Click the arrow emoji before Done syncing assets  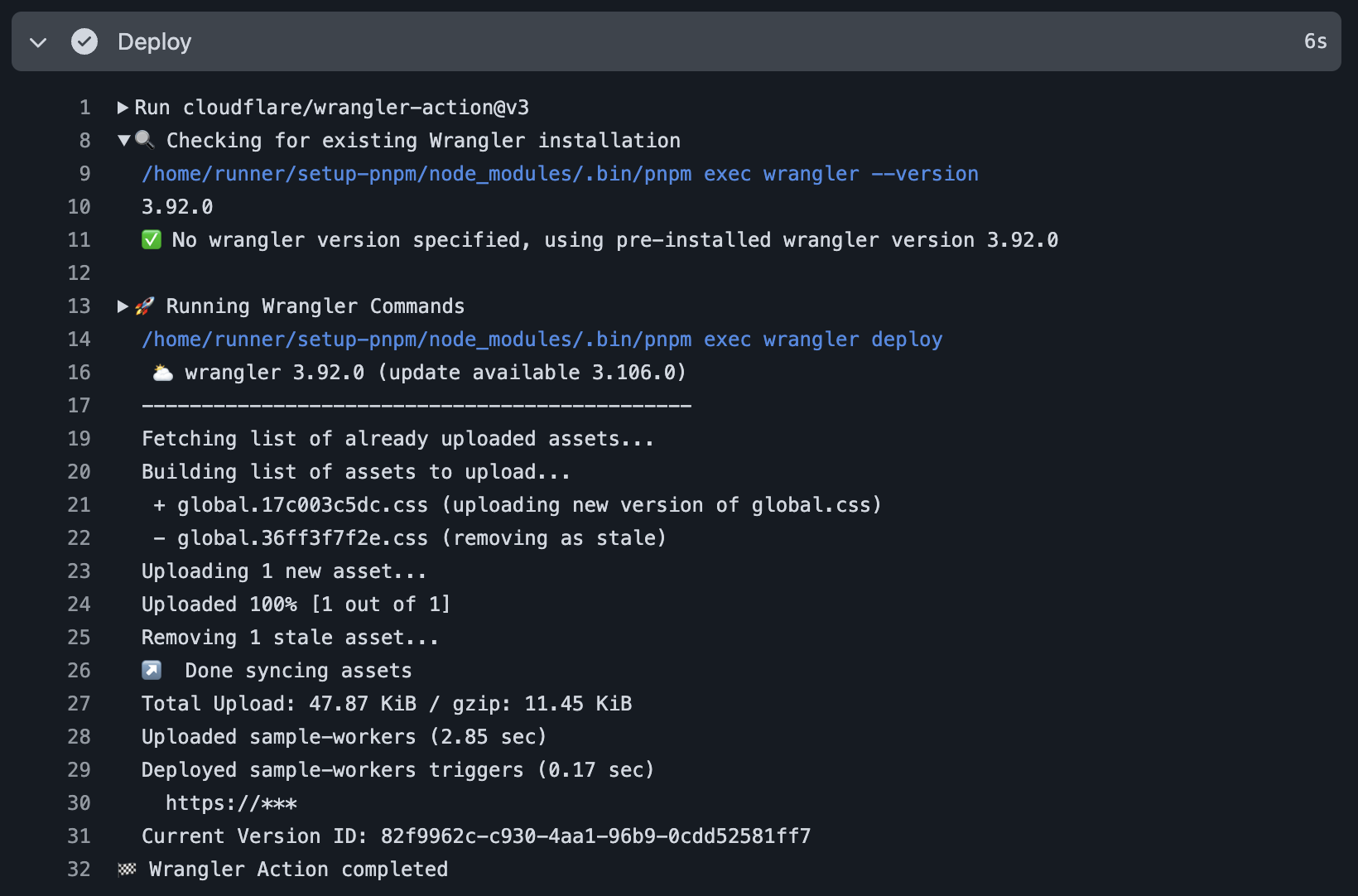coord(152,670)
